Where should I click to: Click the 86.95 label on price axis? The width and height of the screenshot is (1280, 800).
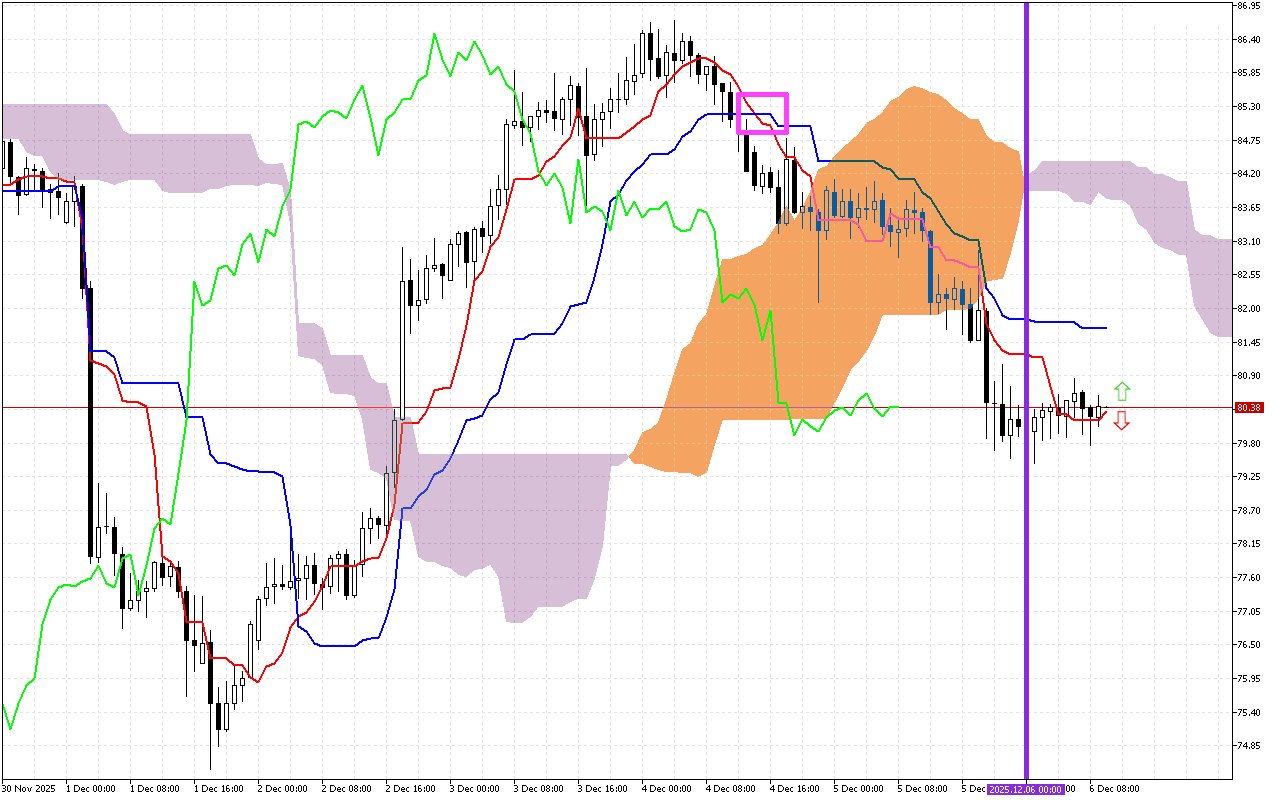(1248, 6)
